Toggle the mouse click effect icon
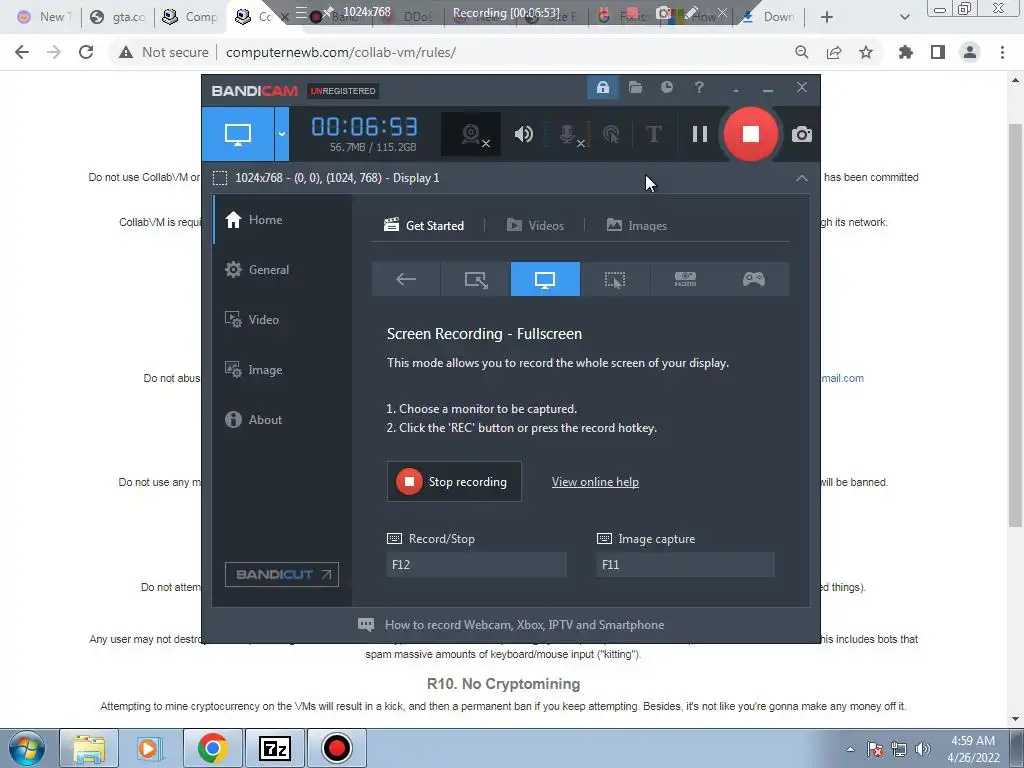1024x768 pixels. pos(611,135)
